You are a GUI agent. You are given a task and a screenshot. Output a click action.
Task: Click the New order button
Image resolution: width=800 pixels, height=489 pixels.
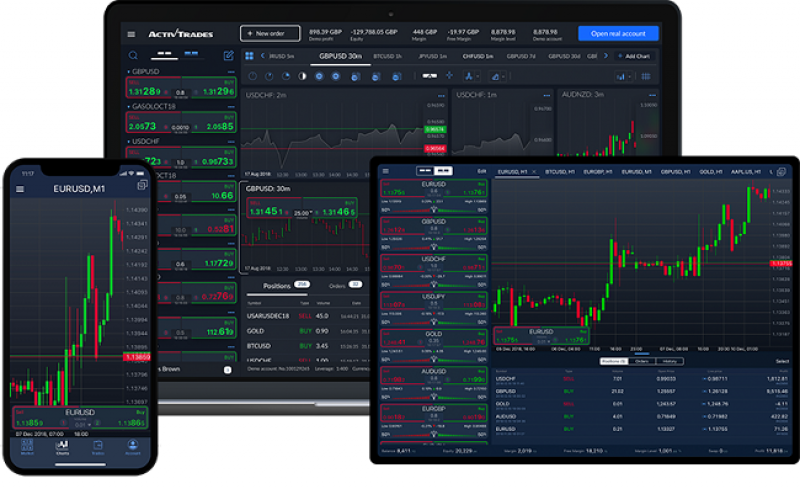(270, 34)
